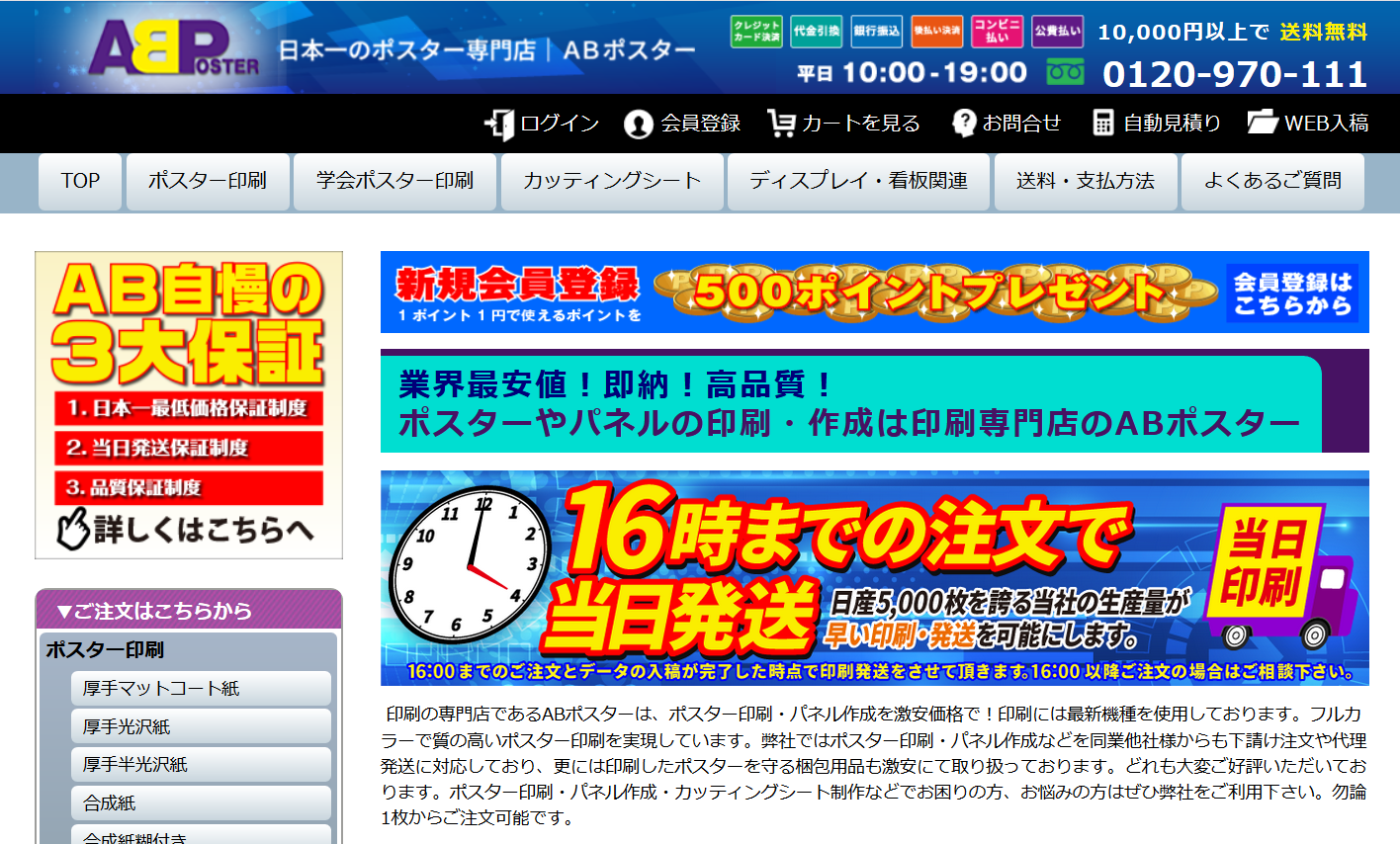1400x844 pixels.
Task: Click the クレジットカード決済 payment badge
Action: pos(756,32)
